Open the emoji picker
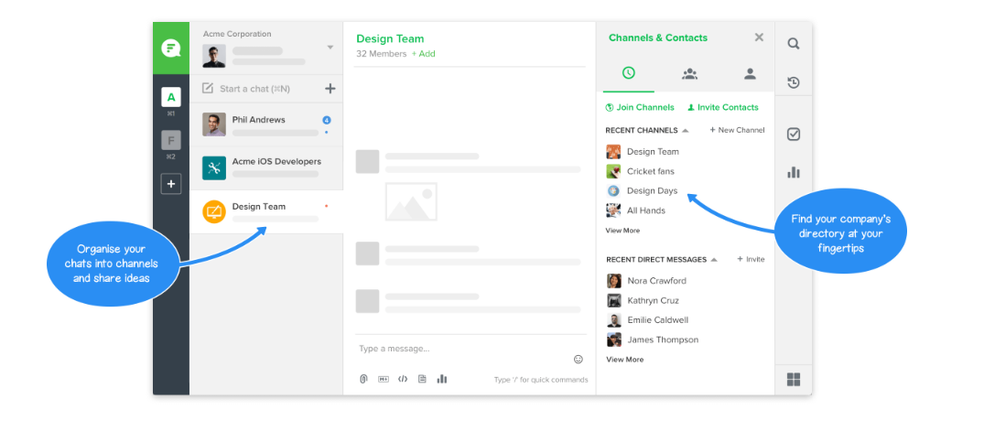The height and width of the screenshot is (442, 984). pyautogui.click(x=578, y=359)
